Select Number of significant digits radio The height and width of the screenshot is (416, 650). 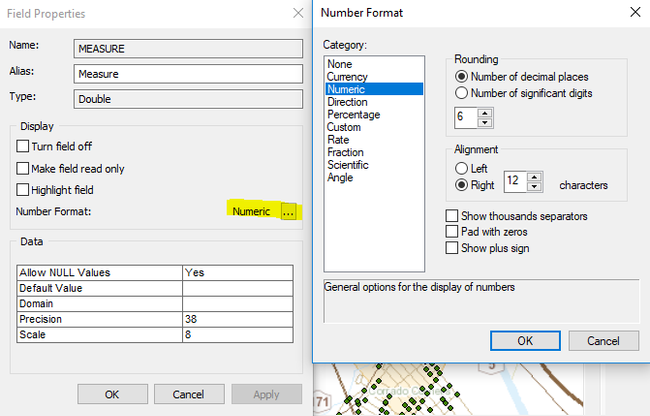pyautogui.click(x=461, y=93)
